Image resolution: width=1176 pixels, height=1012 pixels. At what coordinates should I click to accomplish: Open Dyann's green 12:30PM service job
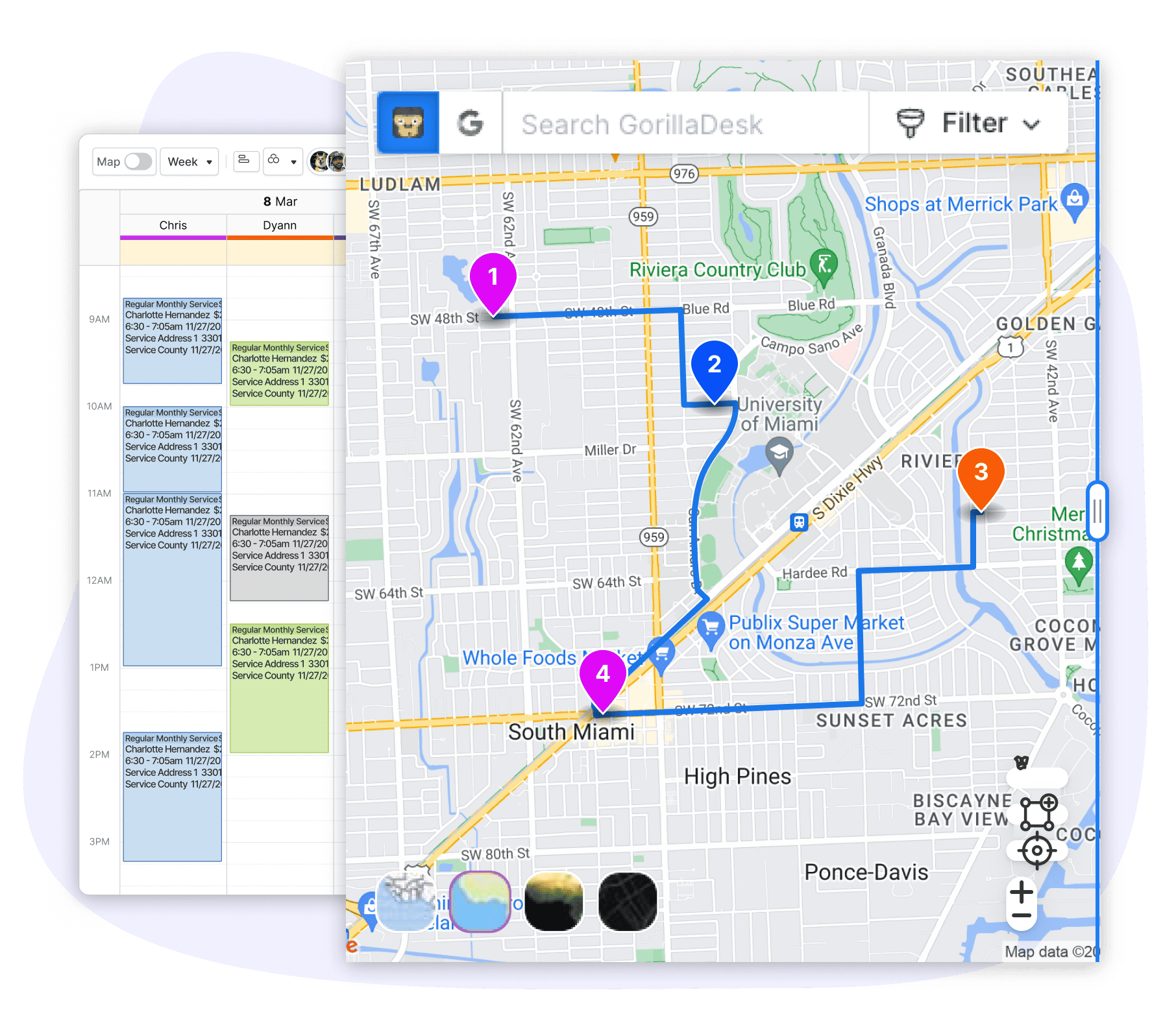280,688
